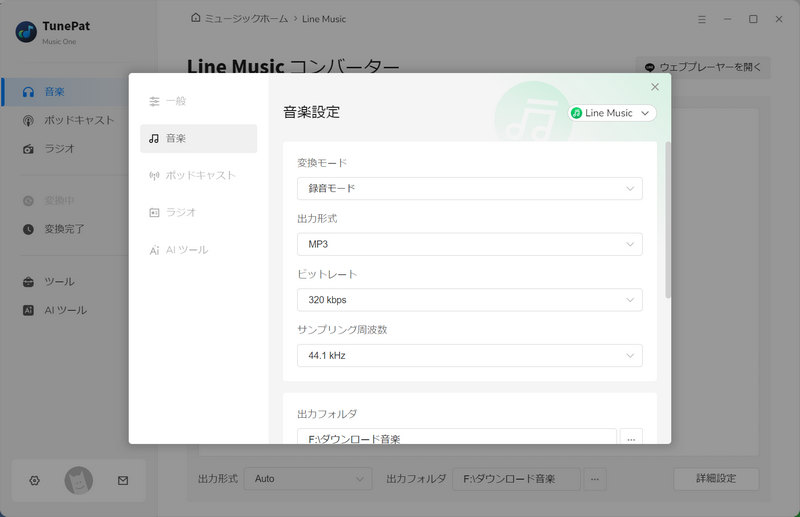The width and height of the screenshot is (800, 517).
Task: Close the 音楽設定 settings dialog
Action: 655,87
